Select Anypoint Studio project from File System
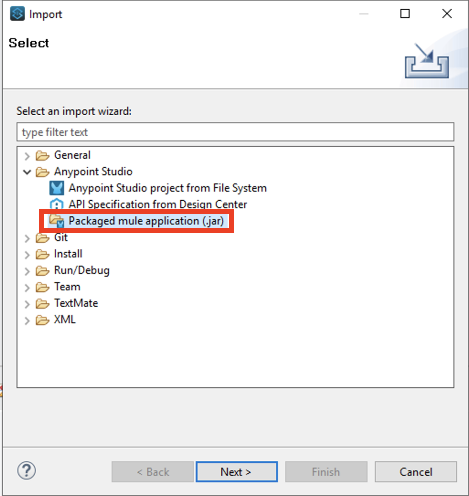This screenshot has height=496, width=469. [x=168, y=188]
